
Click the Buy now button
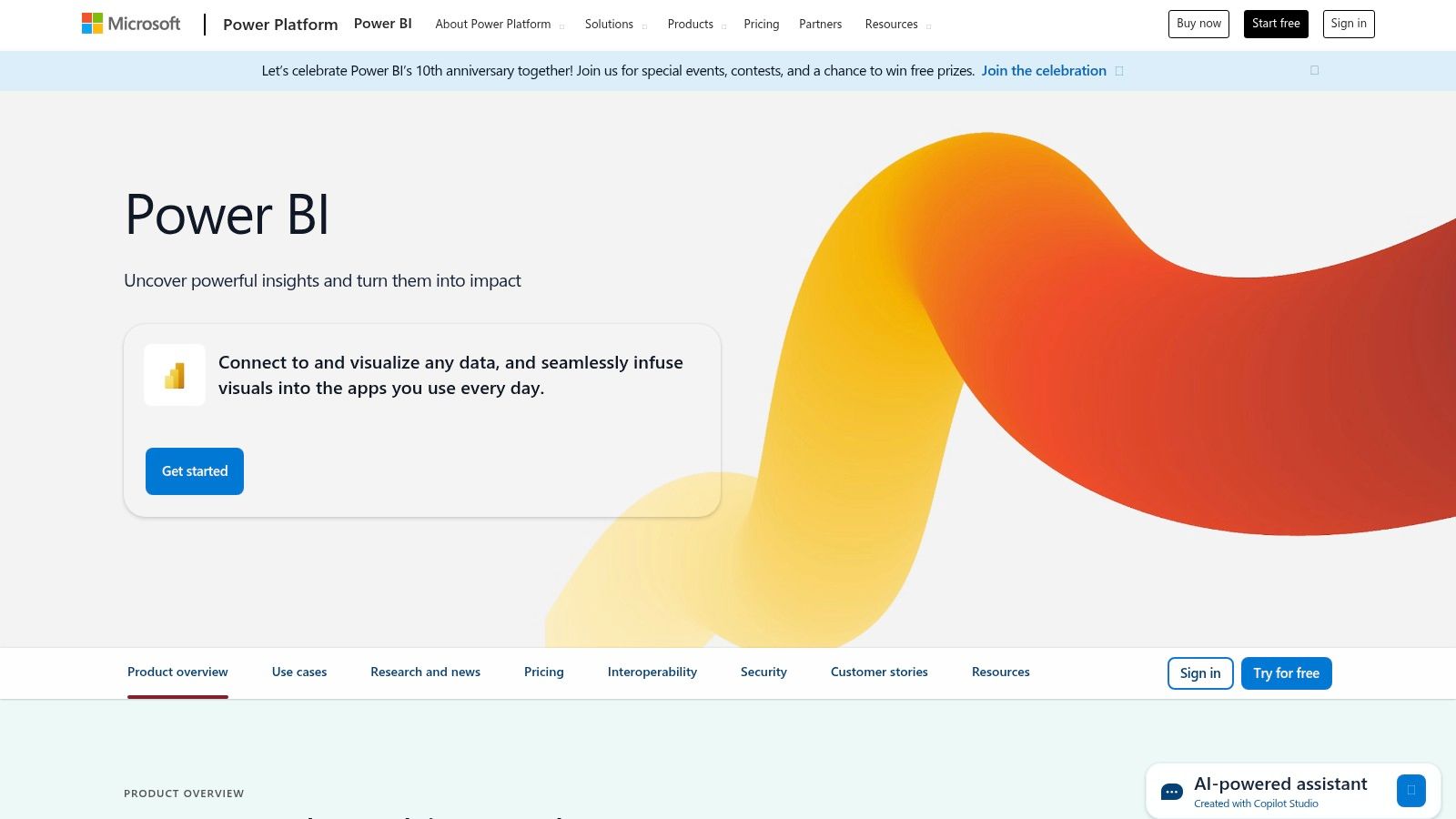point(1198,24)
